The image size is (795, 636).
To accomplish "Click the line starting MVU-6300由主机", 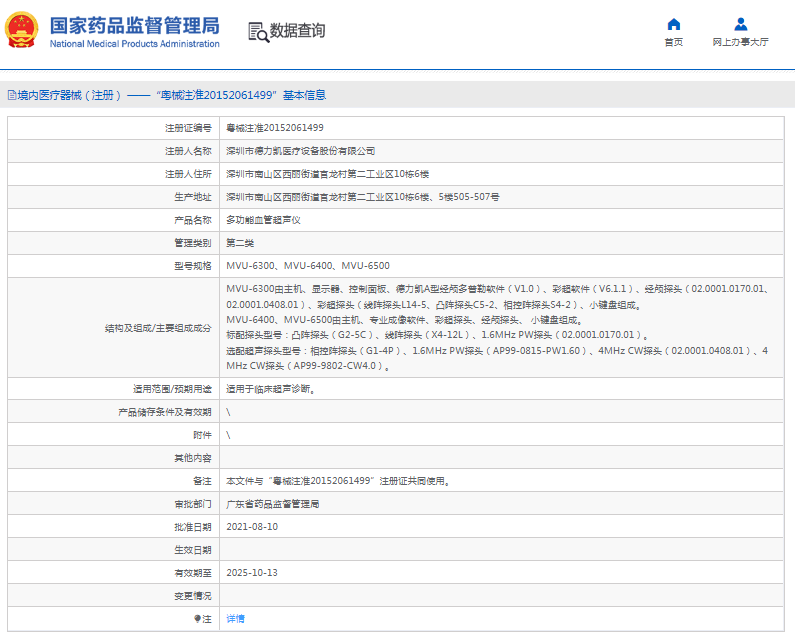I will pos(497,289).
